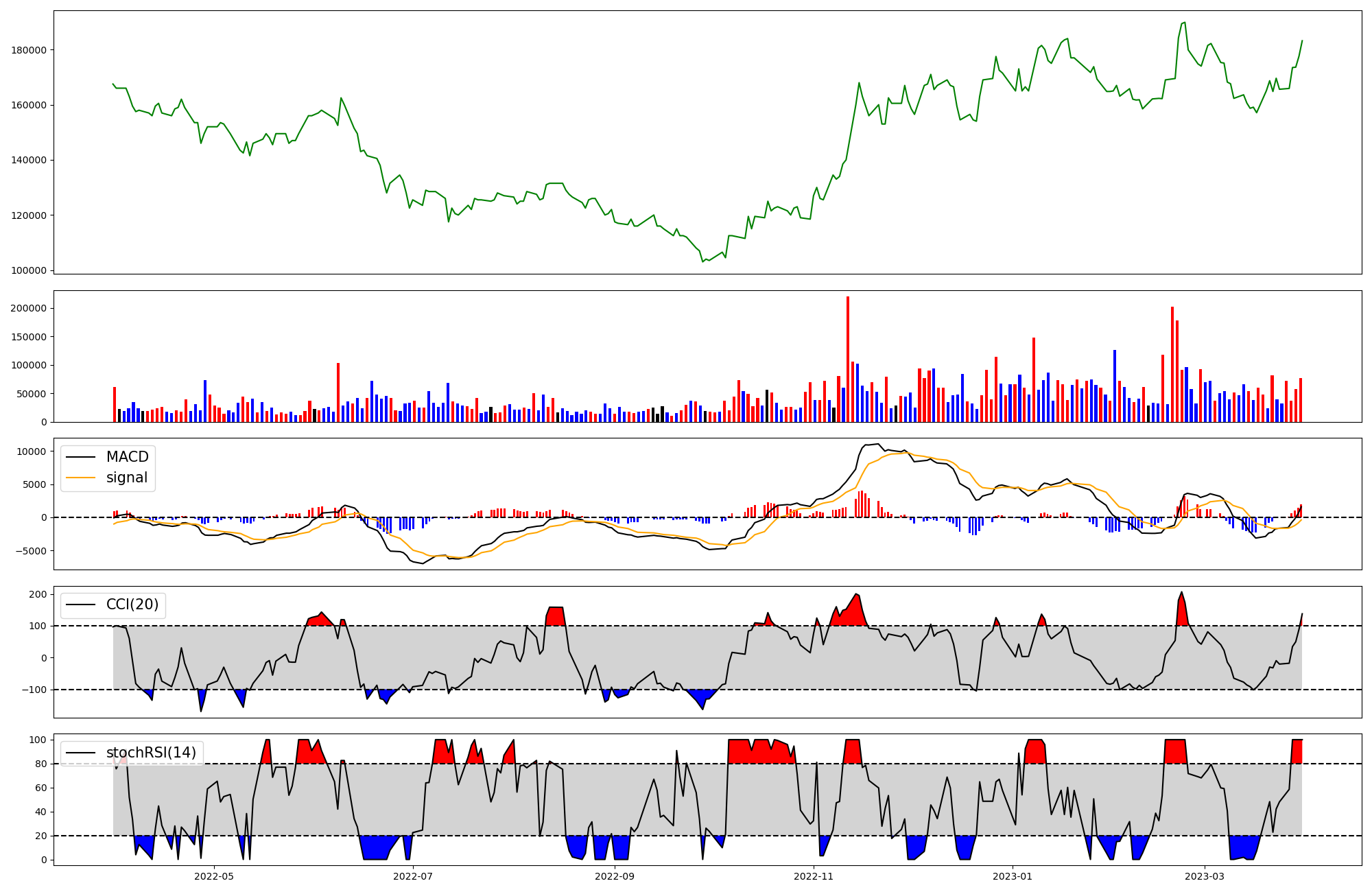Click the 10000 MACD axis label

(32, 451)
